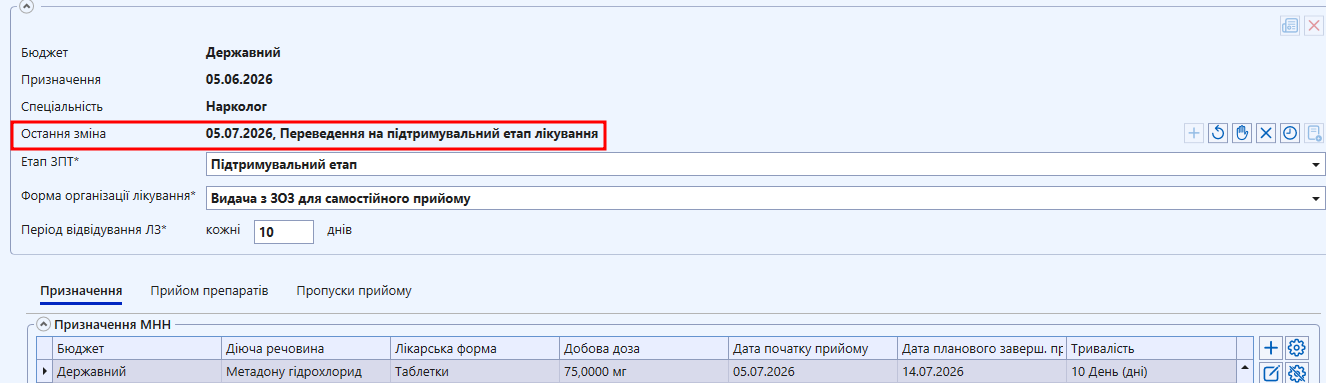Open the gear settings icon beside the table

coord(1297,348)
